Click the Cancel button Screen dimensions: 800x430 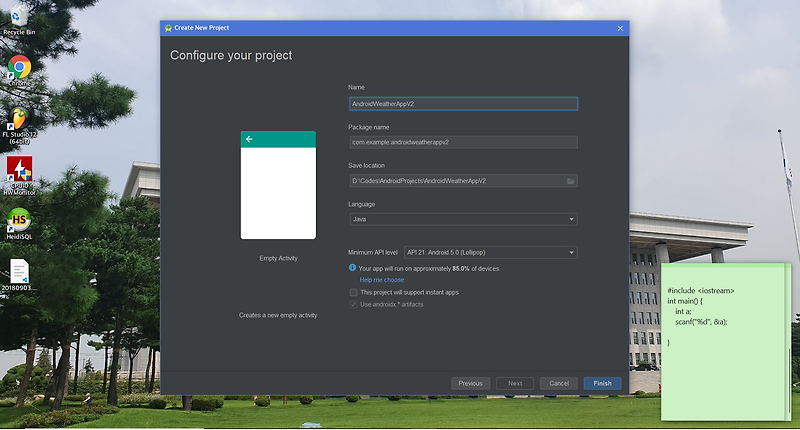coord(559,384)
